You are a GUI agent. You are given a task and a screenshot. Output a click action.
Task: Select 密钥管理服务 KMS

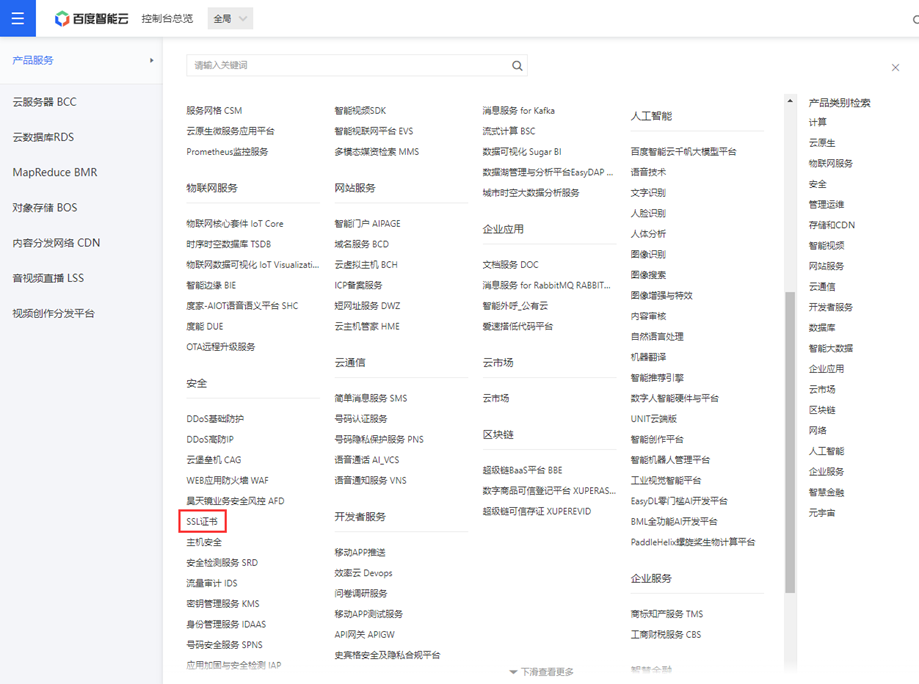pos(223,604)
